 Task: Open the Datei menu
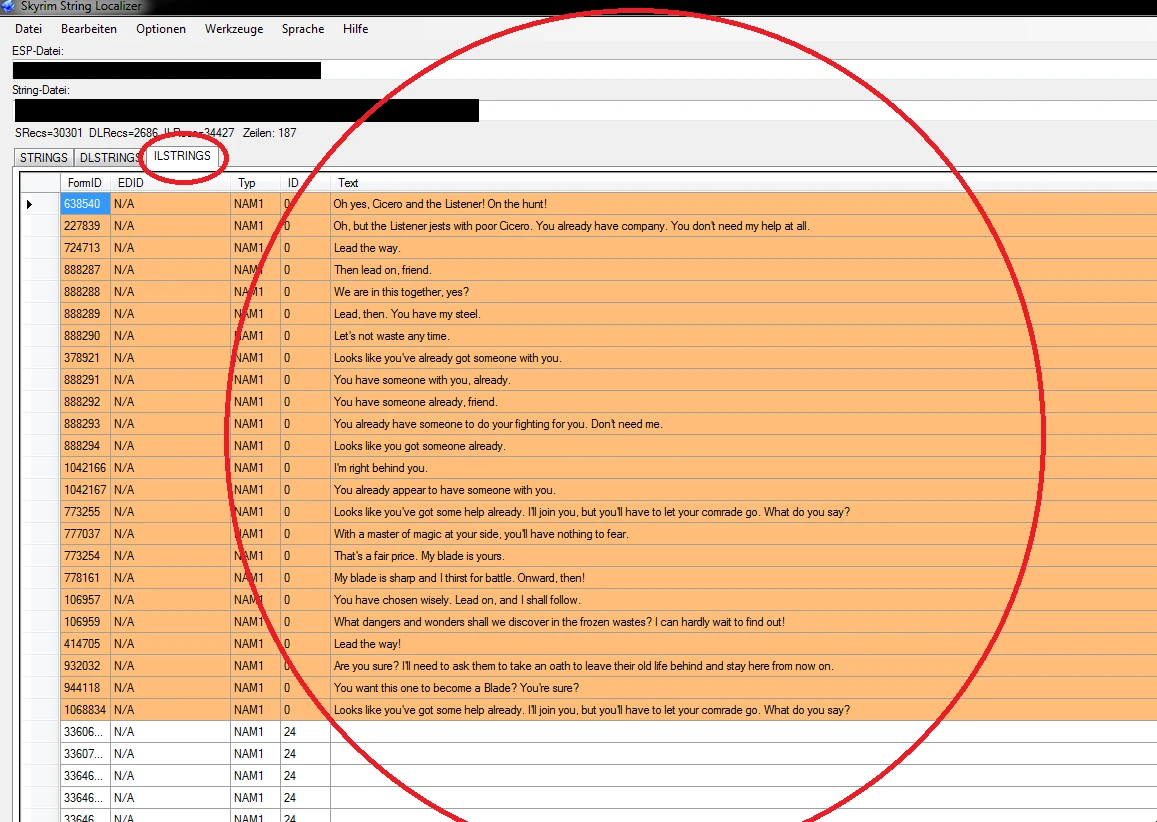click(28, 29)
